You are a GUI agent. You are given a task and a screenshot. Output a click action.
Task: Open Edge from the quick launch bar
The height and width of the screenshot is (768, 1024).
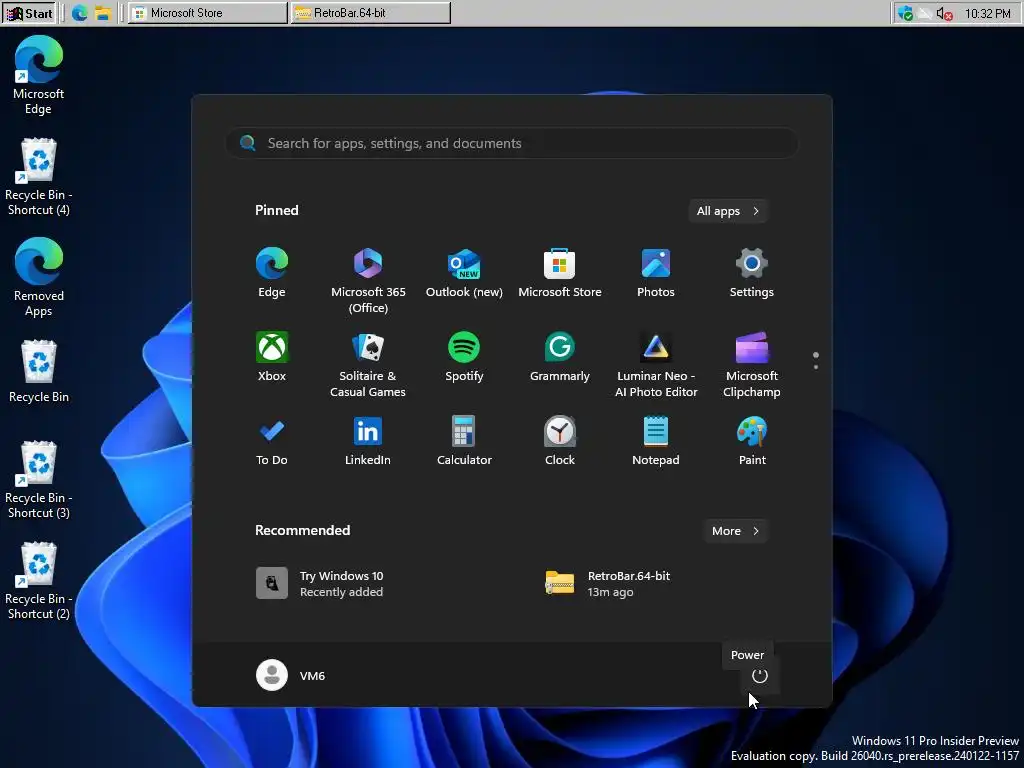[x=80, y=13]
